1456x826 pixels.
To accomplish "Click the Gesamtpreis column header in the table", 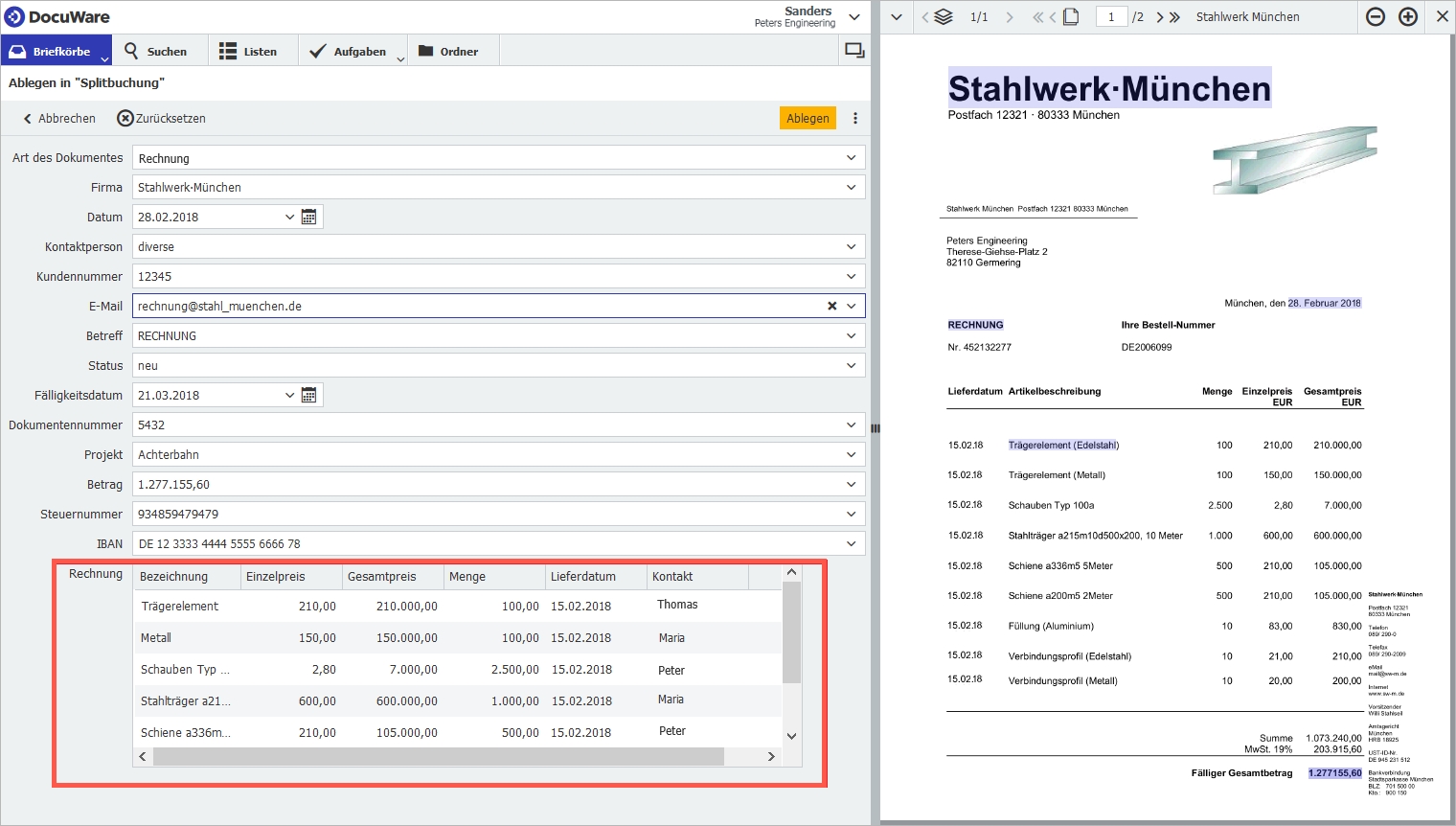I will (393, 577).
